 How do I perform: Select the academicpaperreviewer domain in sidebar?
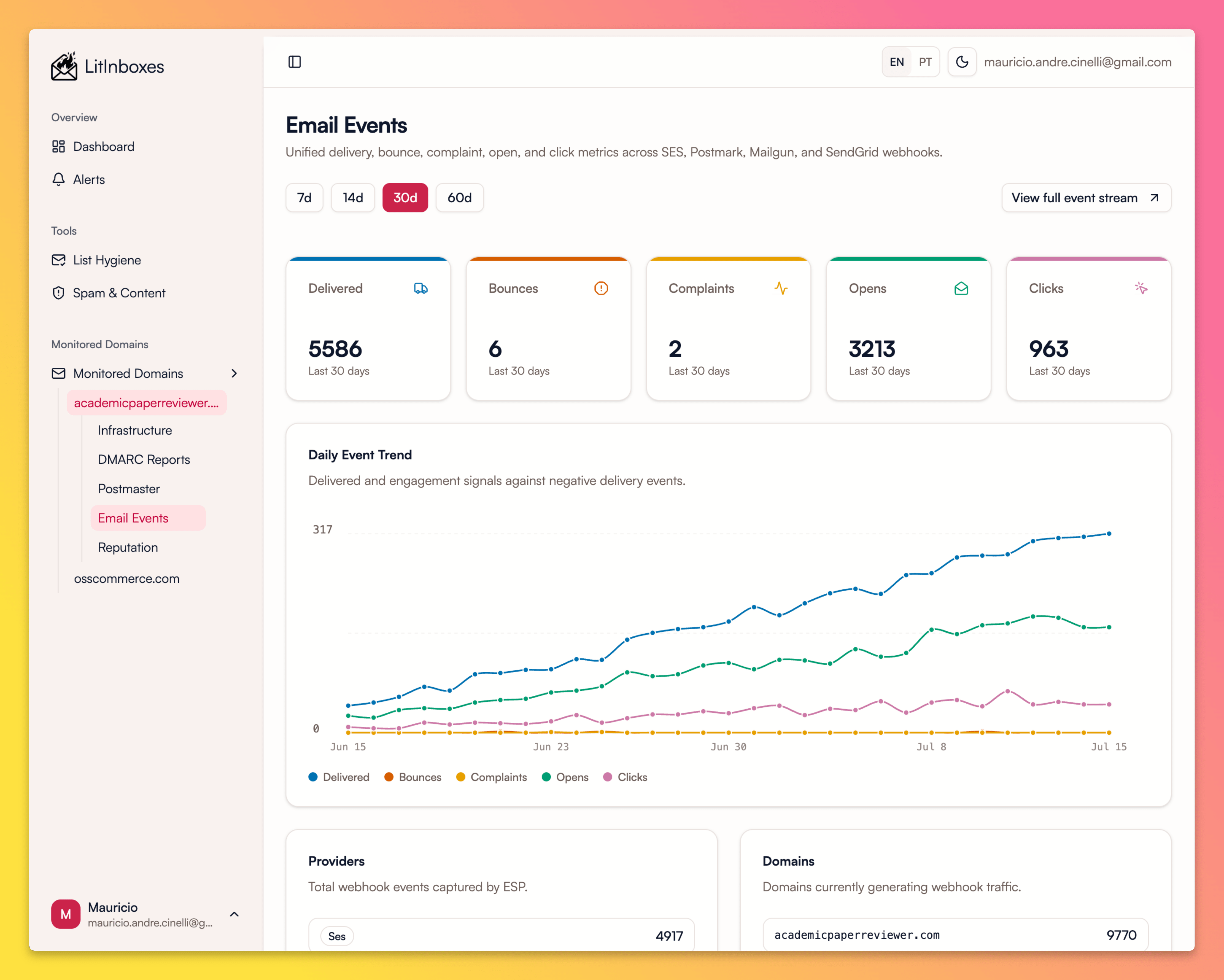point(146,403)
